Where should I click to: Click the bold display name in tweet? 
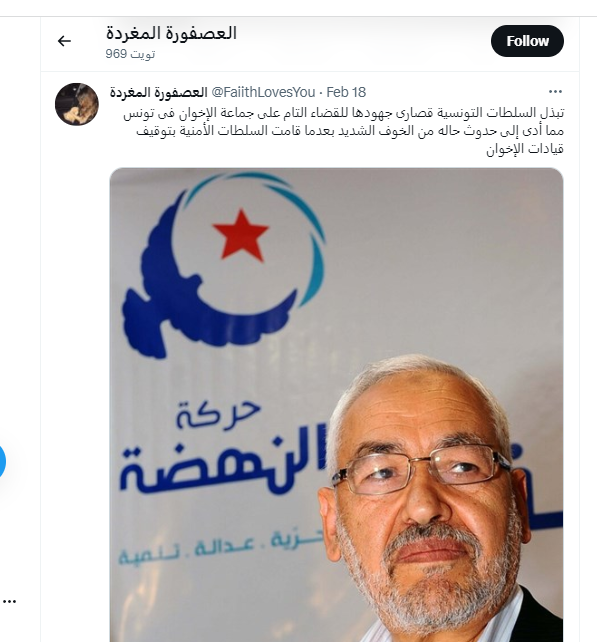click(x=158, y=92)
